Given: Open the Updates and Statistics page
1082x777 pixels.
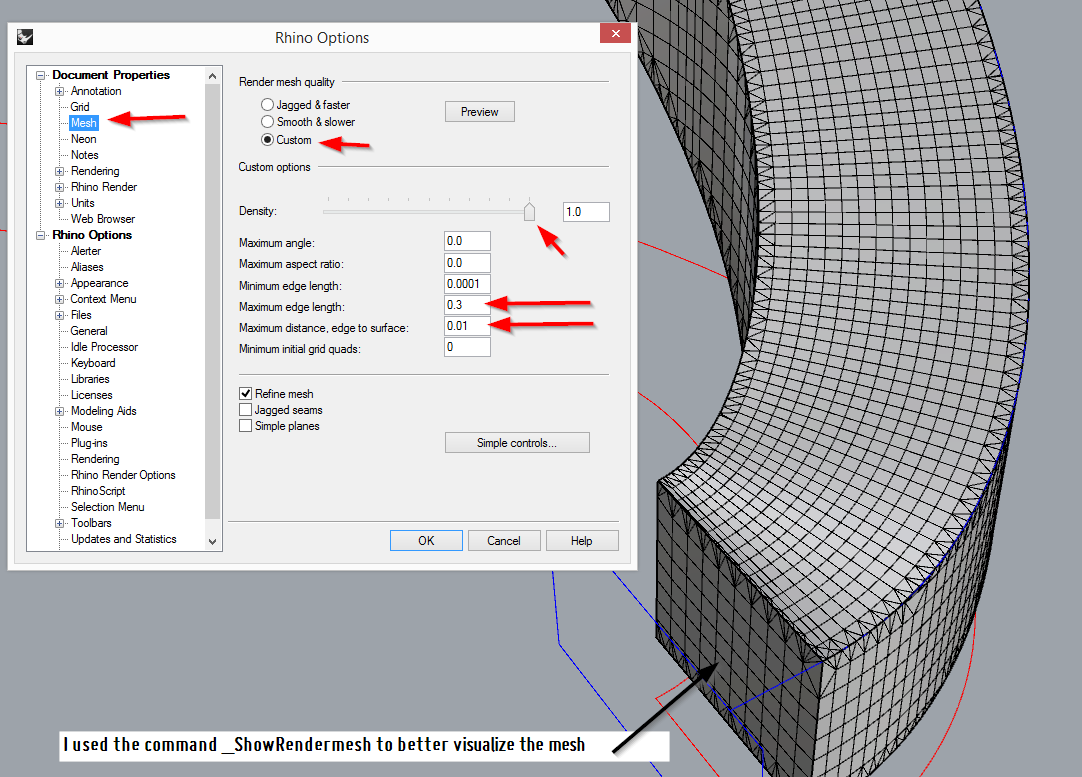Looking at the screenshot, I should (124, 539).
